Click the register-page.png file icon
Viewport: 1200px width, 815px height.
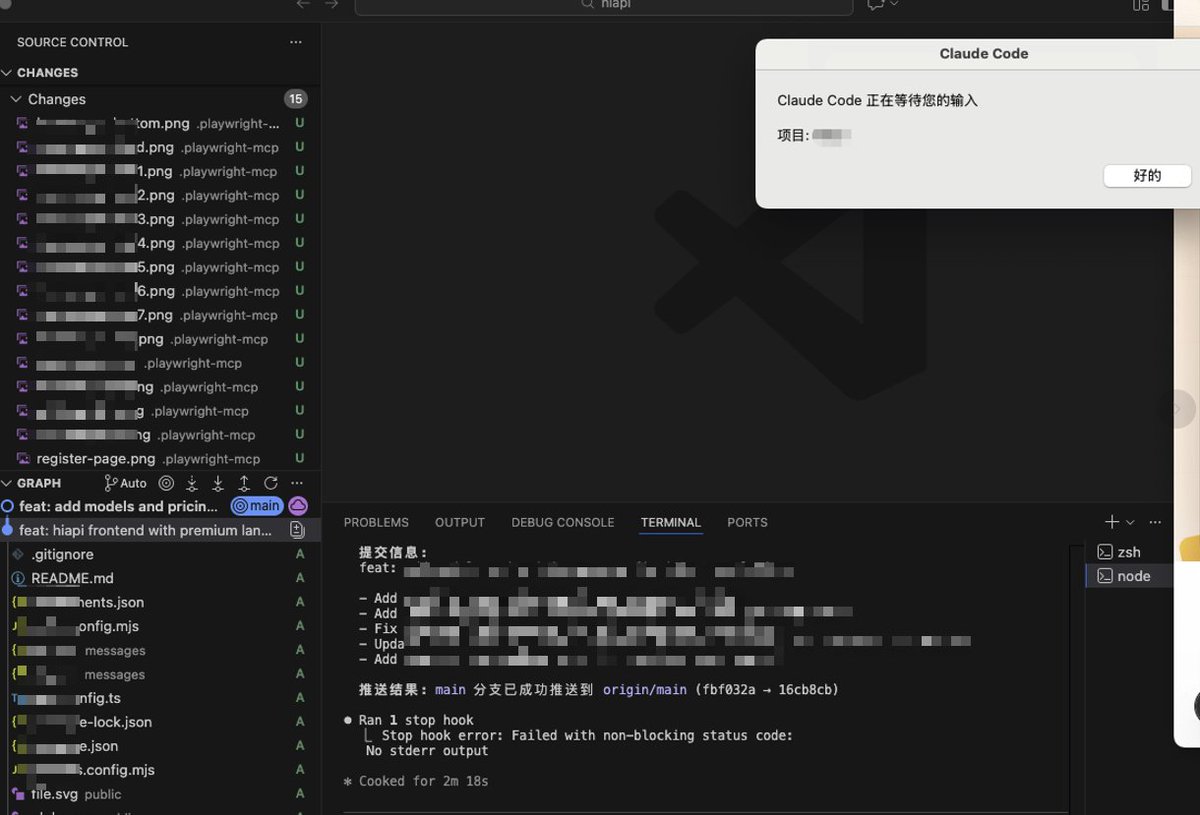pyautogui.click(x=23, y=459)
